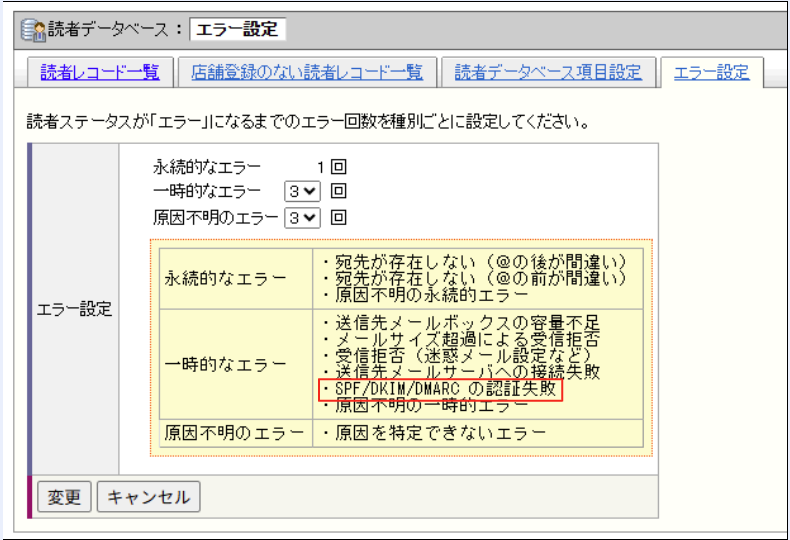
Task: Click the 永続的なエラー fixed 1回 value
Action: (x=331, y=166)
